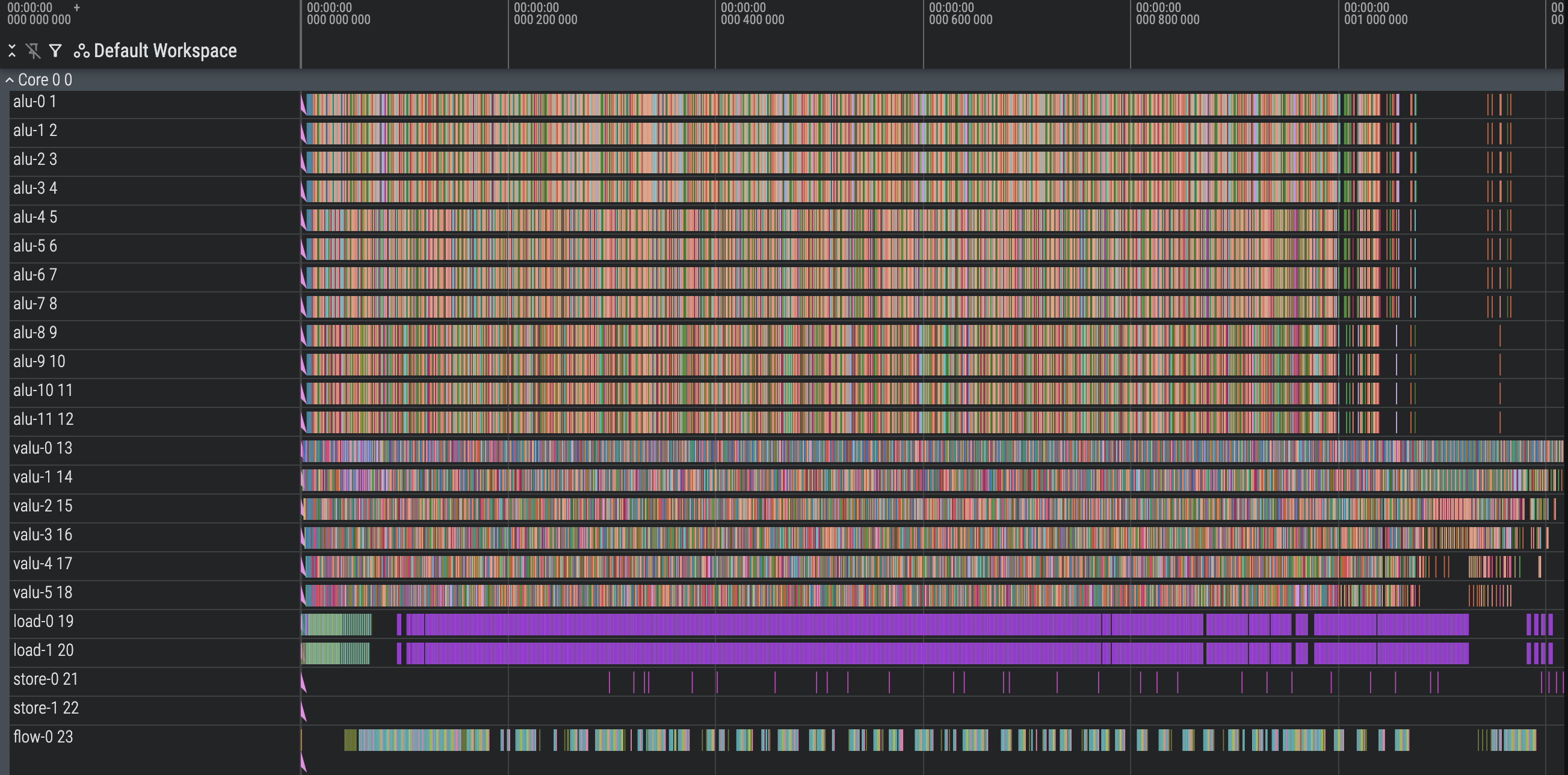Viewport: 1568px width, 775px height.
Task: Select the valu-0 13 track label
Action: tap(43, 449)
